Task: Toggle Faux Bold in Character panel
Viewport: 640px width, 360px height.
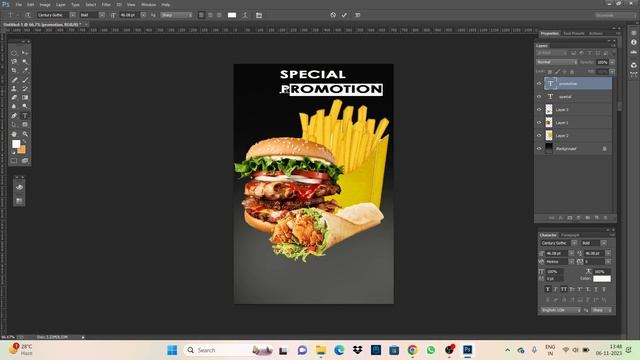Action: 548,289
